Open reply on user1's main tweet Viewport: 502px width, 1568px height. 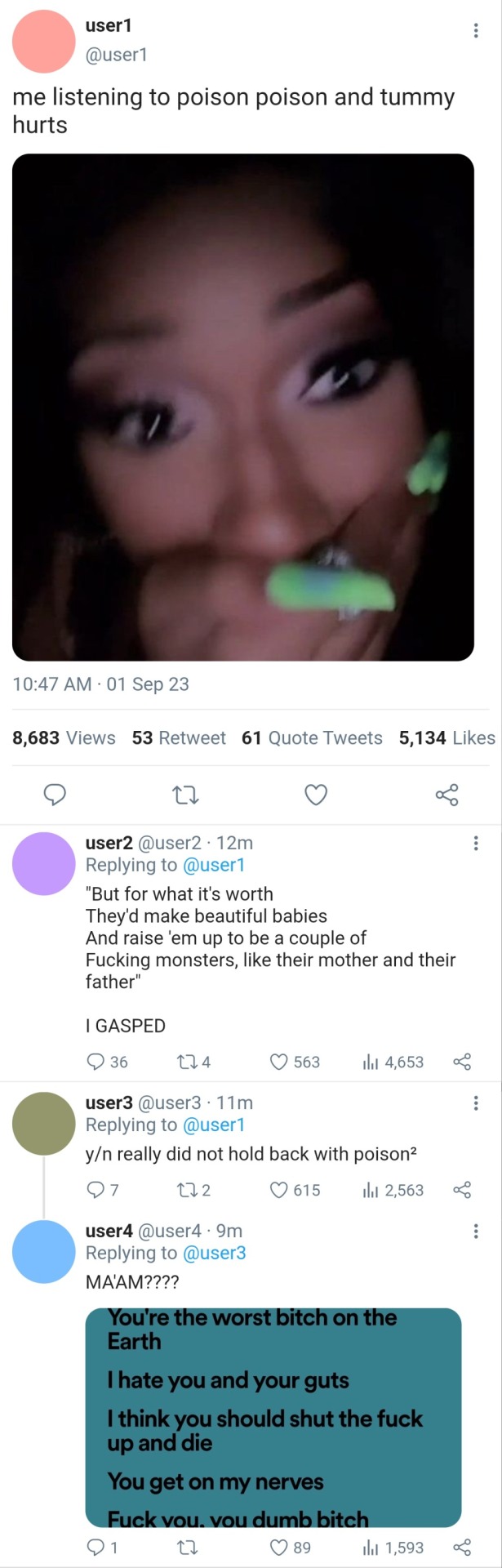54,795
